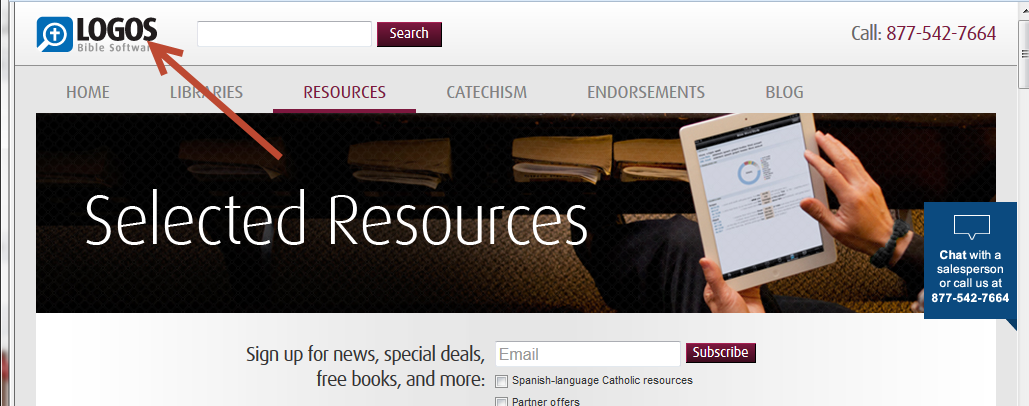Enable Spanish-language Catholic resources checkbox

click(x=502, y=381)
